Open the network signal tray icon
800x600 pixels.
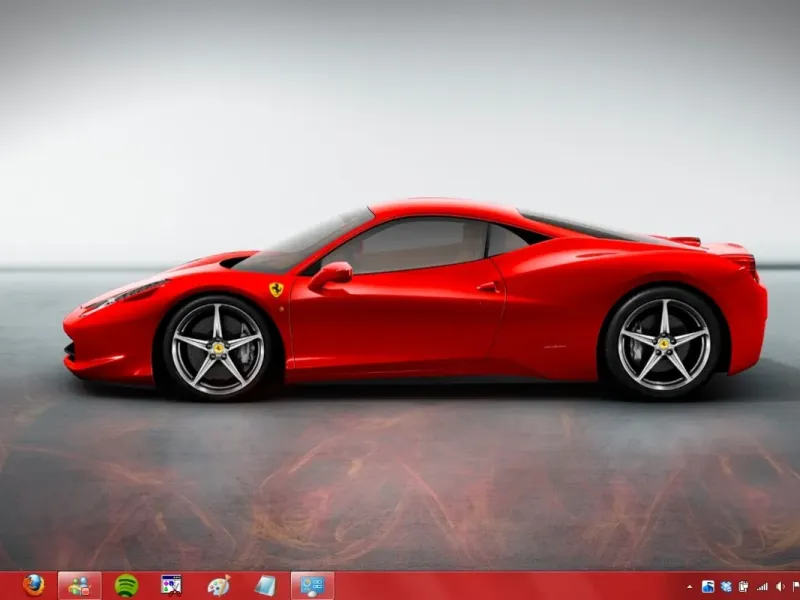tap(761, 586)
